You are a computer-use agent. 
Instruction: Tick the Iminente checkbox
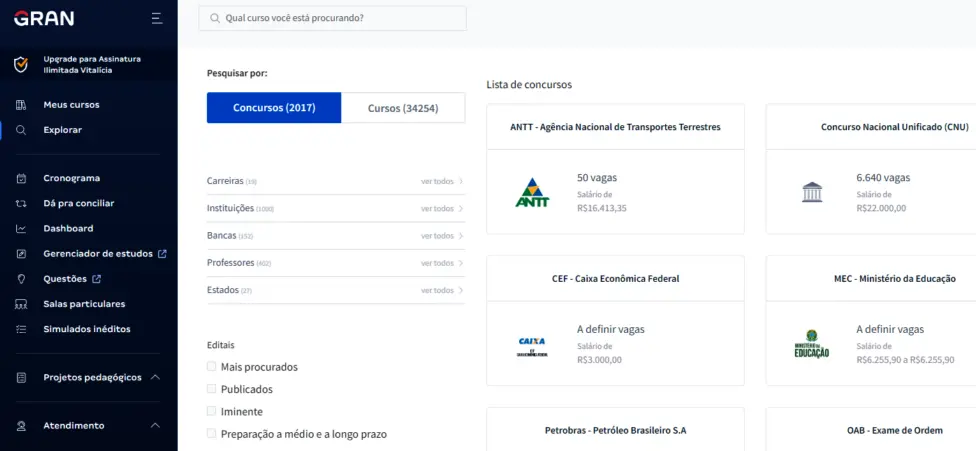point(211,411)
